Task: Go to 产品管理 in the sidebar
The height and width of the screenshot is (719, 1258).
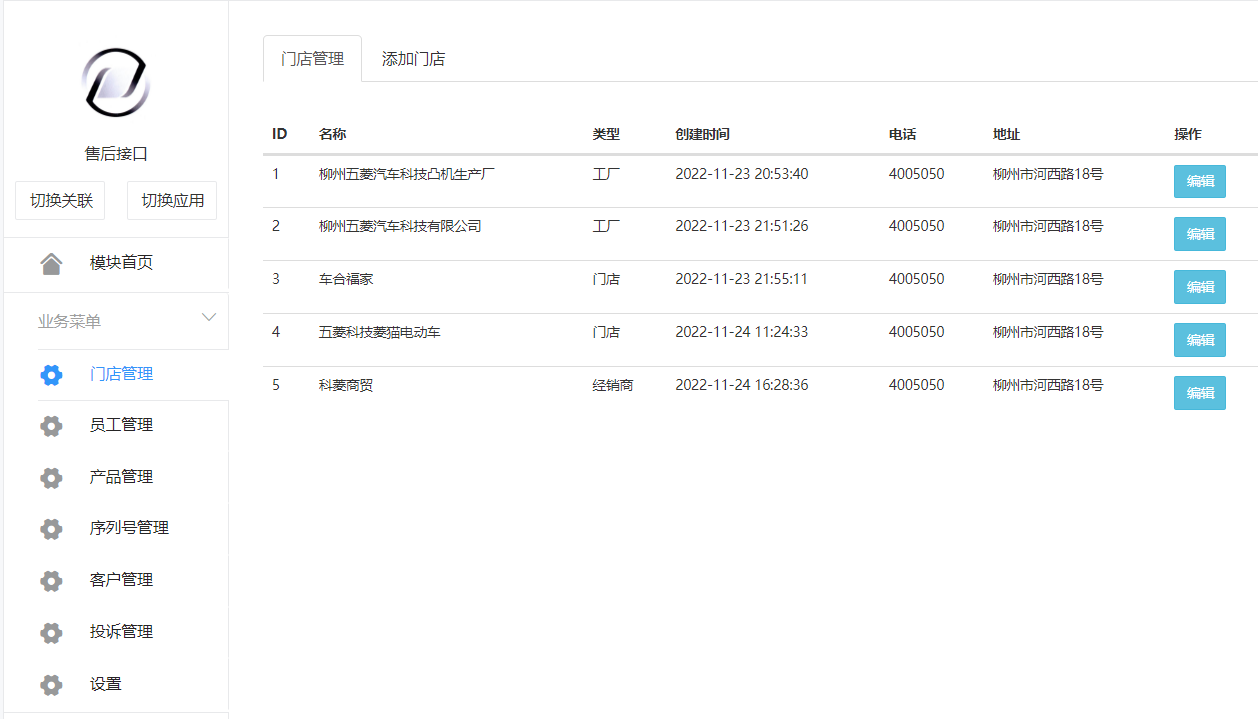Action: (121, 477)
